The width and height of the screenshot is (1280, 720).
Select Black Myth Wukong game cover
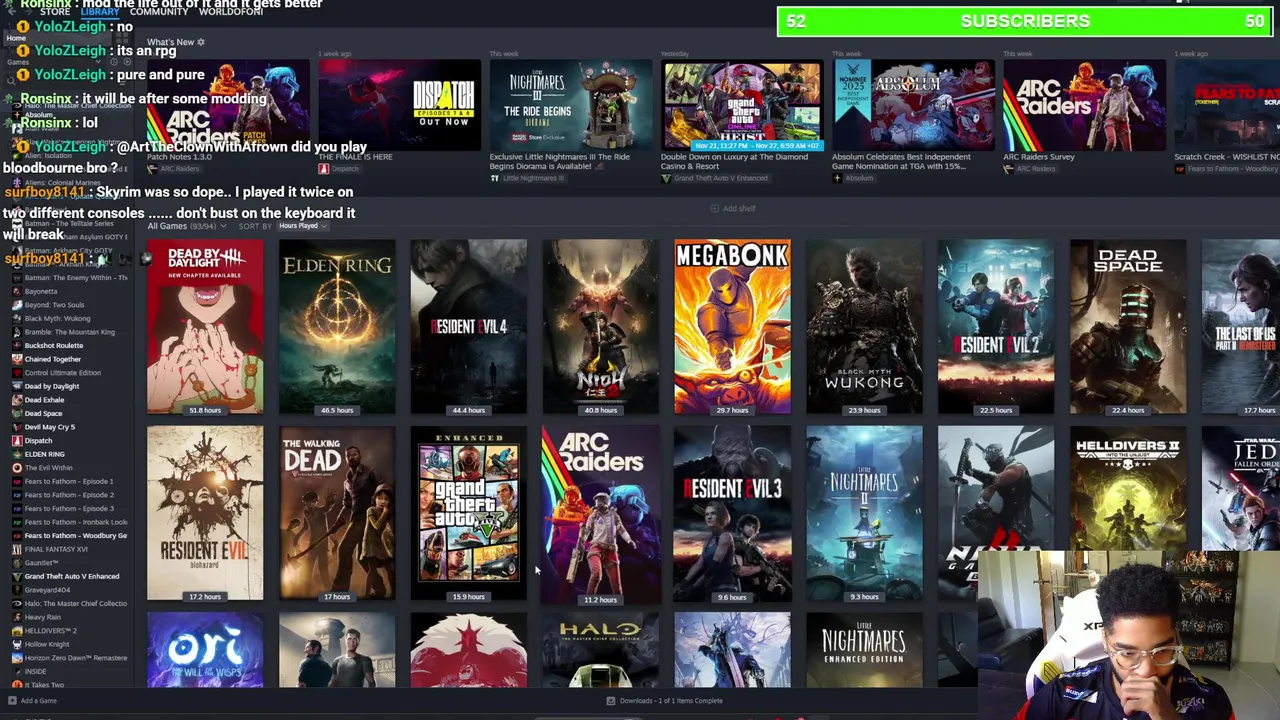coord(864,326)
